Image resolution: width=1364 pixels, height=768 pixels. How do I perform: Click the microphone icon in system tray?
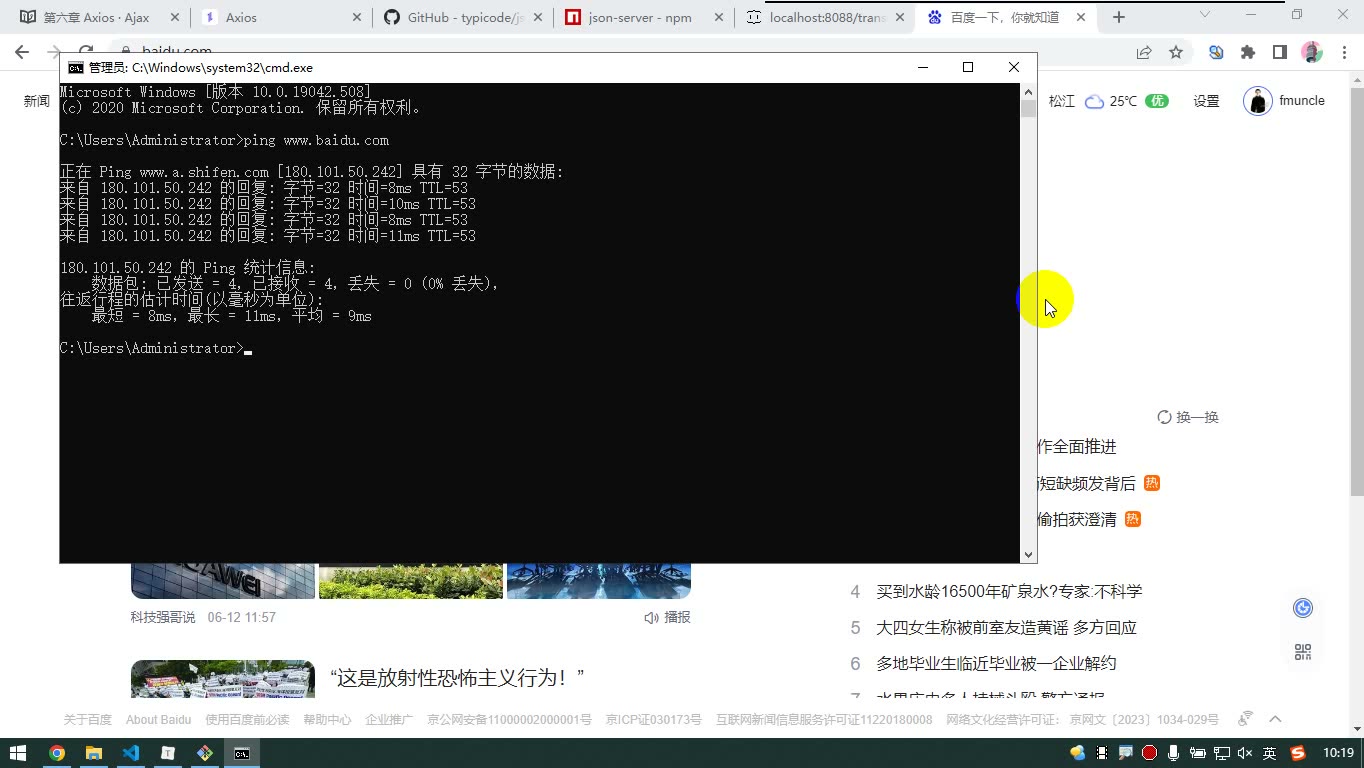tap(1173, 753)
